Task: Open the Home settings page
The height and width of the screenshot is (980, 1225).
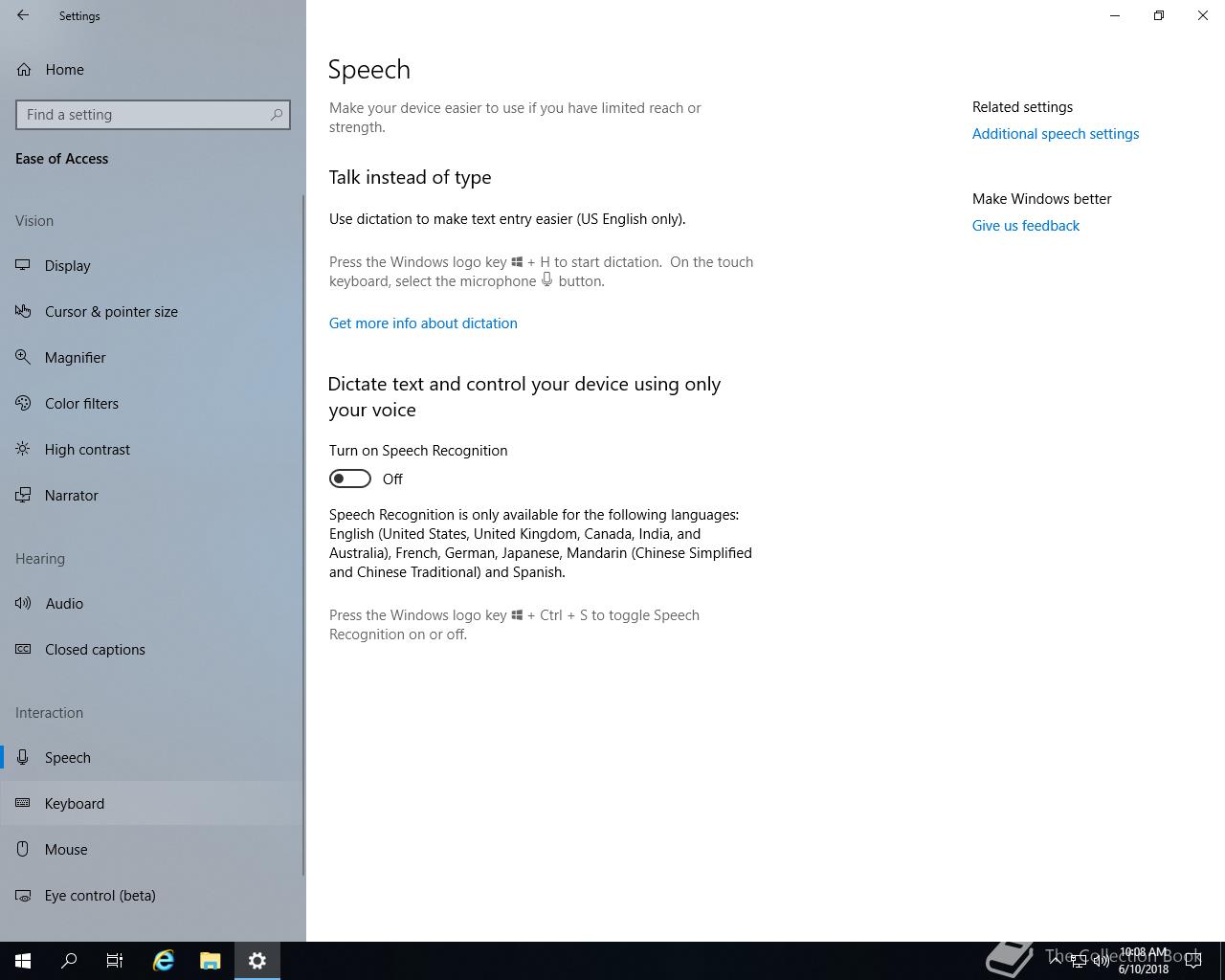Action: (x=153, y=69)
